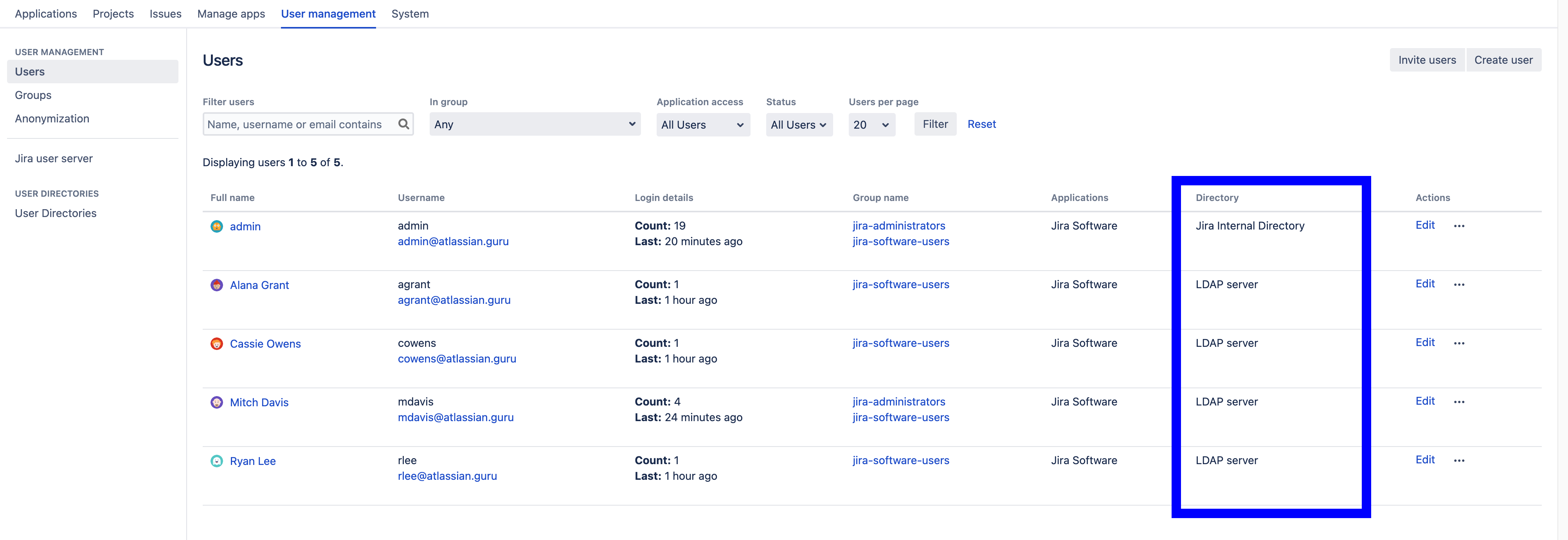This screenshot has height=540, width=1568.
Task: Click Mitch Davis' avatar icon
Action: point(217,403)
